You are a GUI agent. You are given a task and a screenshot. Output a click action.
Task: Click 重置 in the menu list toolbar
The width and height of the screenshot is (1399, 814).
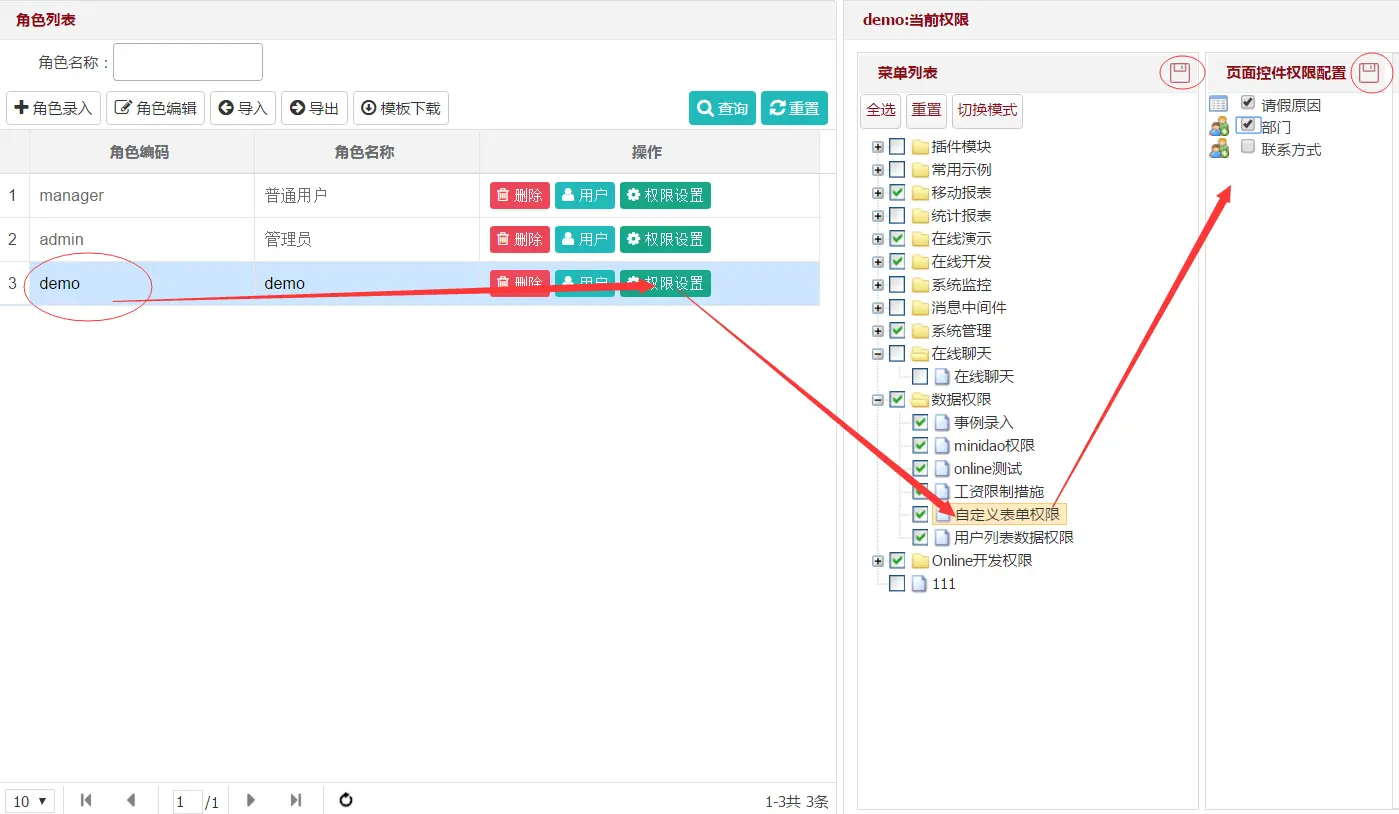pos(926,110)
